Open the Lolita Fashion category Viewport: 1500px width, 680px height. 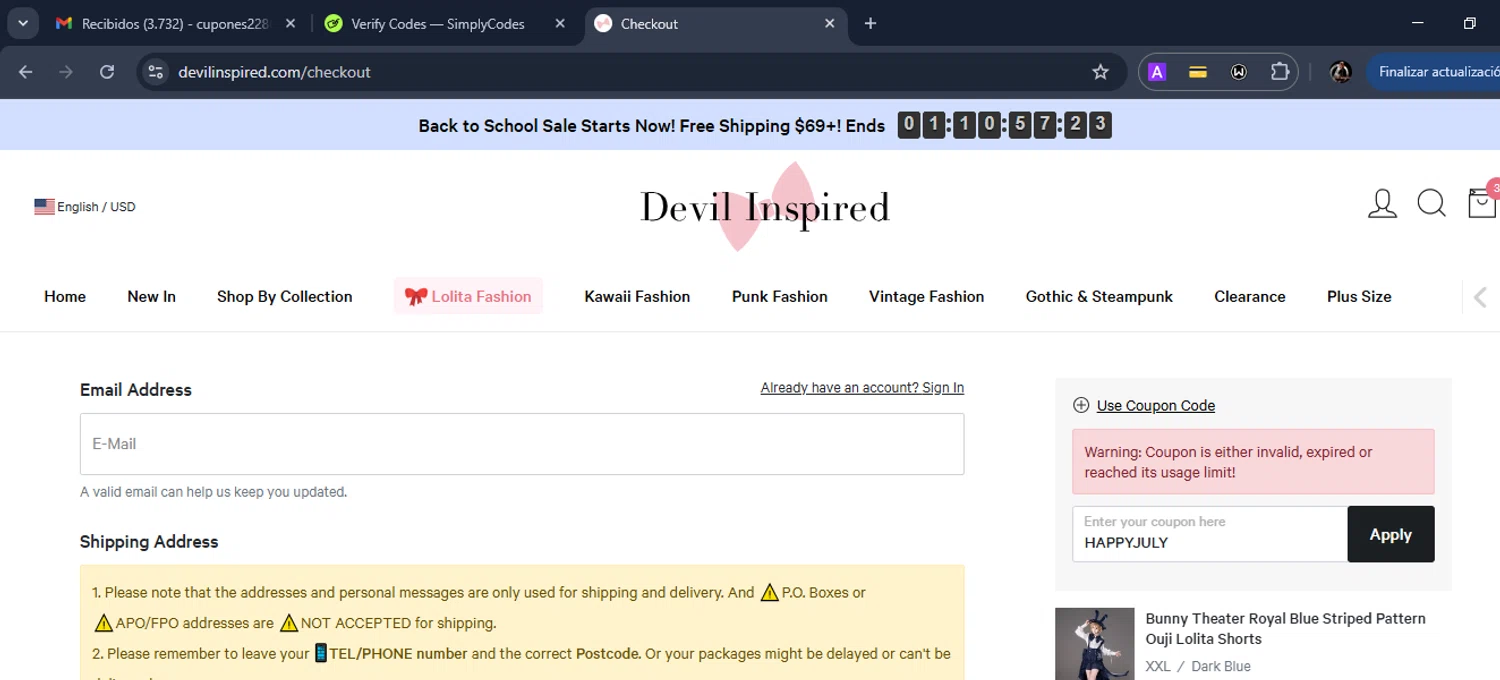(x=468, y=296)
